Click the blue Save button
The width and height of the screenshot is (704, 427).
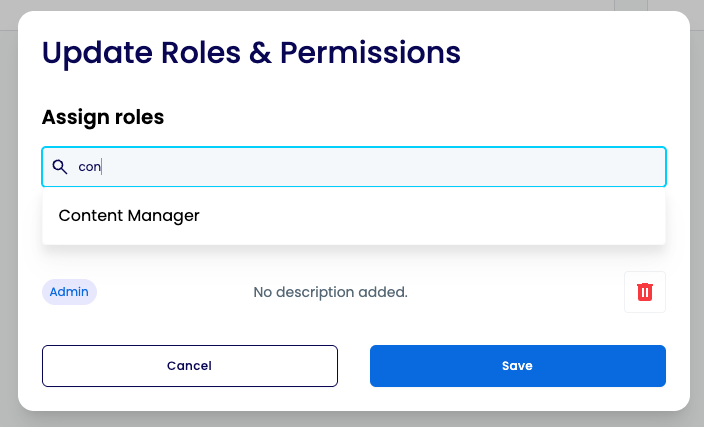click(518, 366)
